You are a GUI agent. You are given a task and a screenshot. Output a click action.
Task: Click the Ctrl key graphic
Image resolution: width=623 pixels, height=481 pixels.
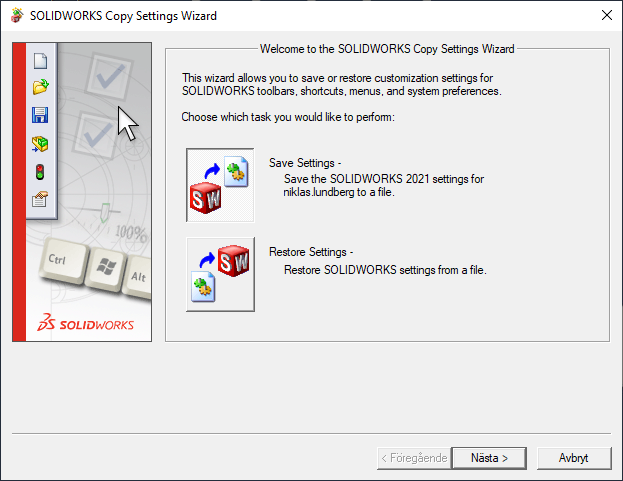(x=64, y=261)
